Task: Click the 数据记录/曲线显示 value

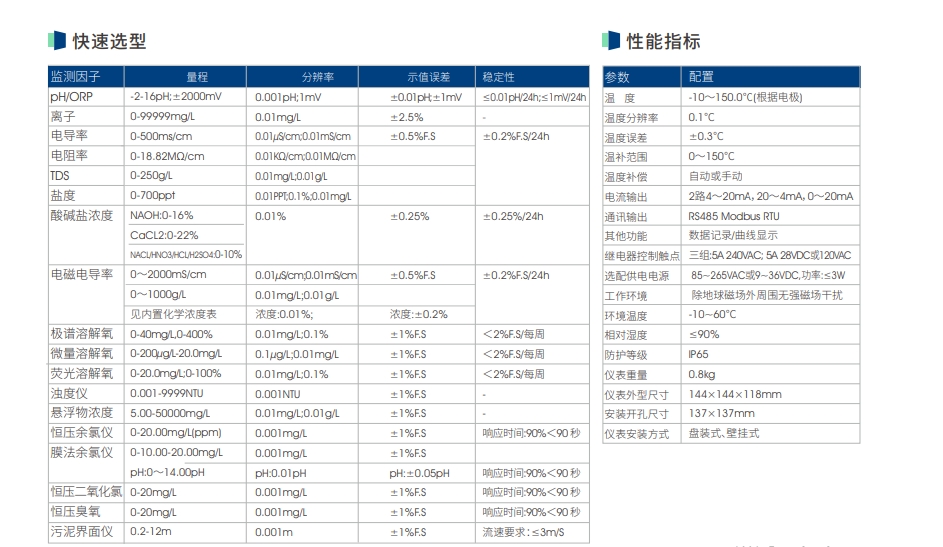Action: 733,235
